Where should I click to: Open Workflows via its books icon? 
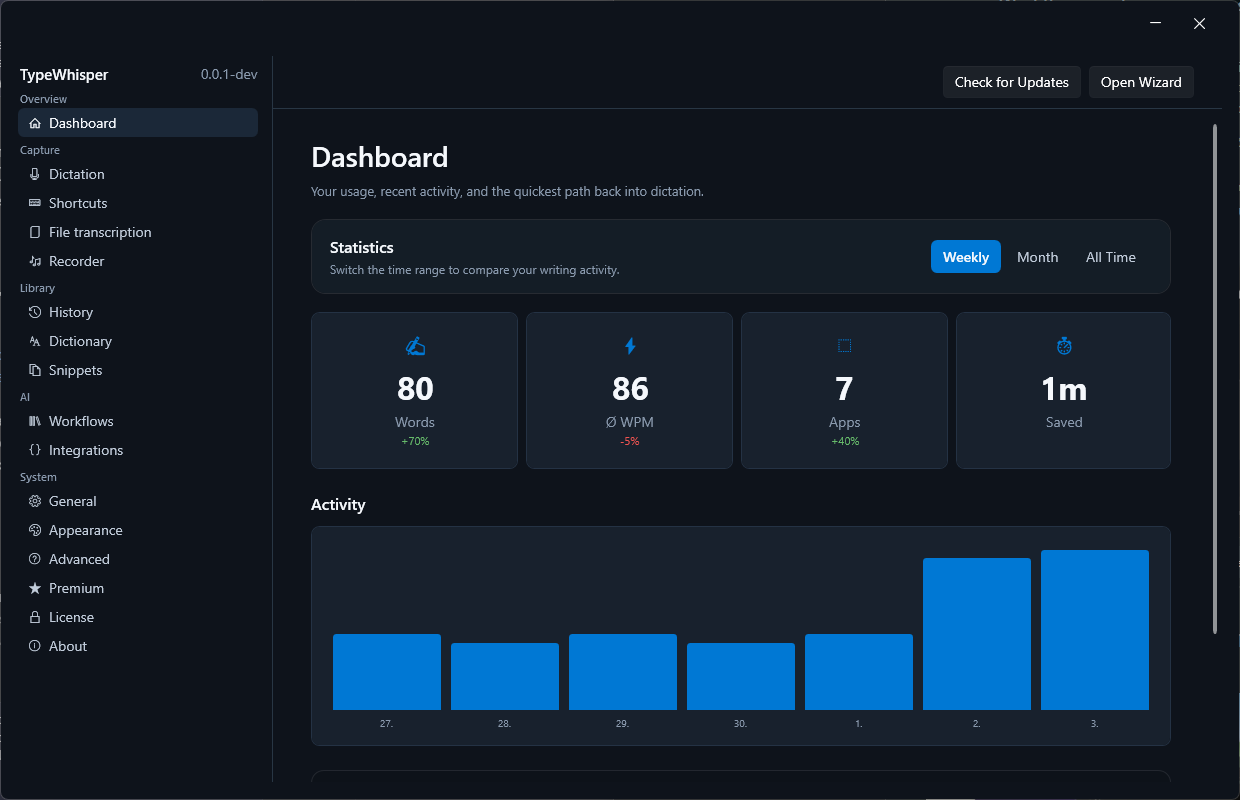35,421
